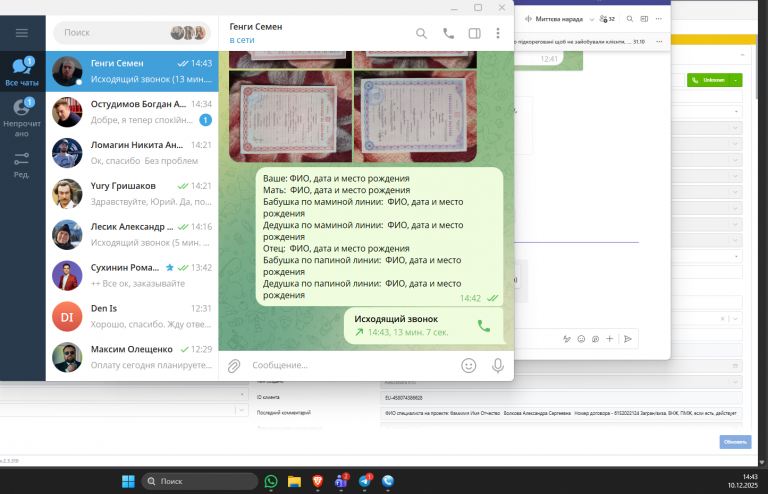
Task: Click the plus icon in the Teams compose box
Action: point(610,339)
